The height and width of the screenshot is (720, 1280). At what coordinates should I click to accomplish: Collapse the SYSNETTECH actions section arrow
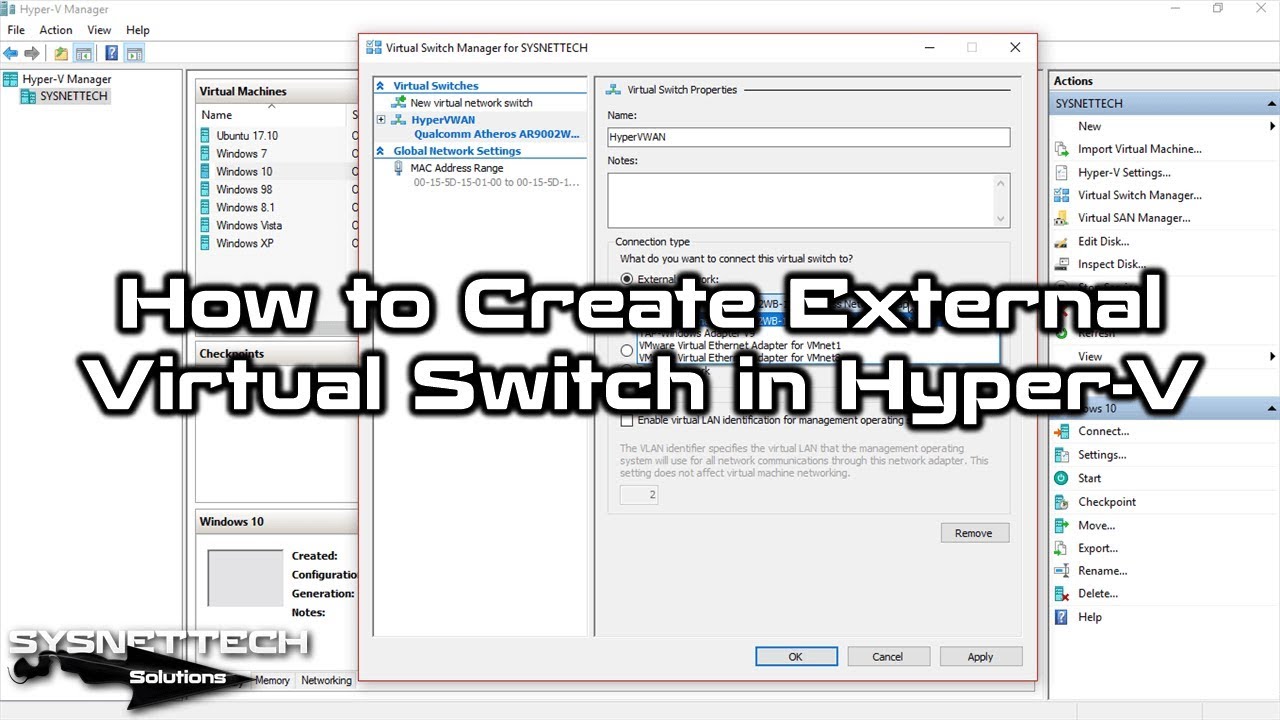[1272, 103]
